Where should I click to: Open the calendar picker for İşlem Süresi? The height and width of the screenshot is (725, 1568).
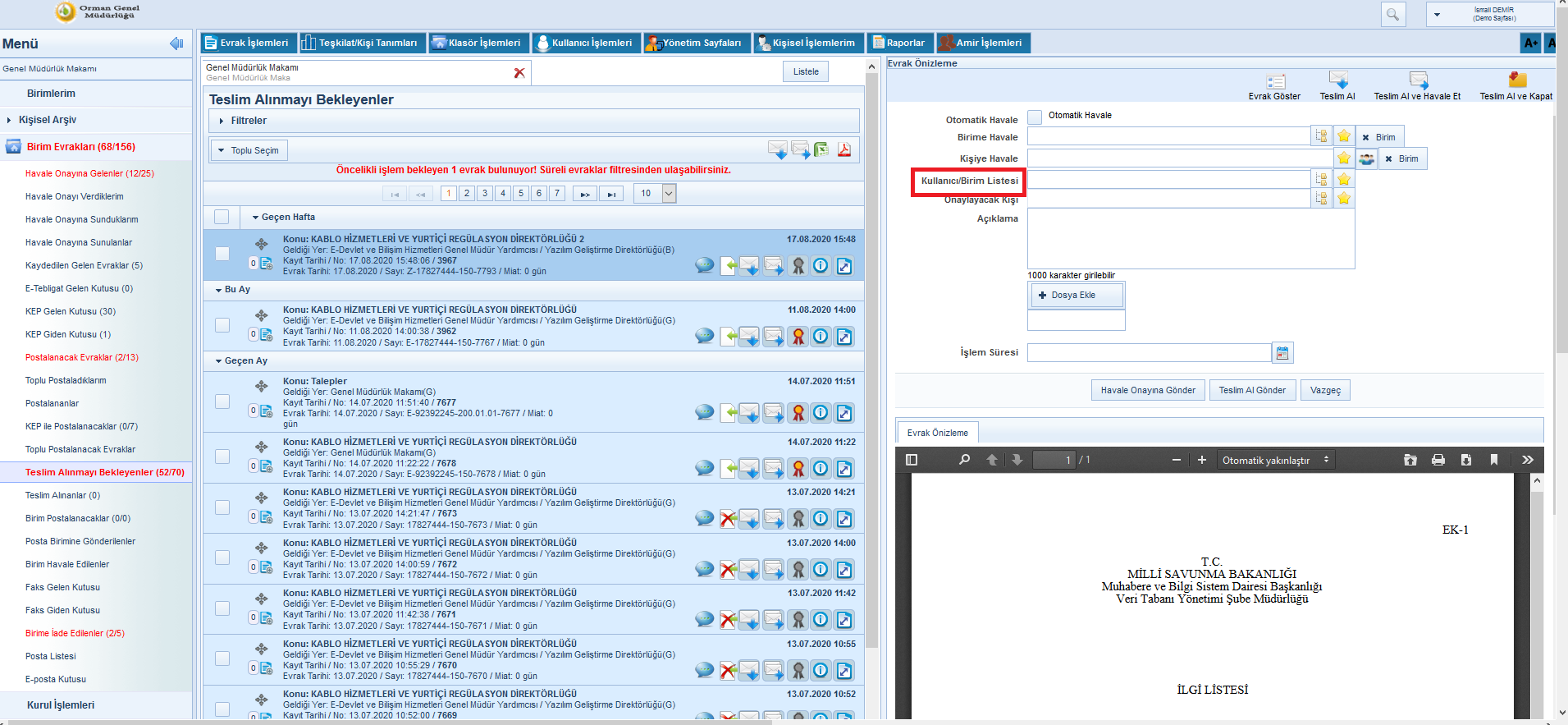(x=1282, y=353)
